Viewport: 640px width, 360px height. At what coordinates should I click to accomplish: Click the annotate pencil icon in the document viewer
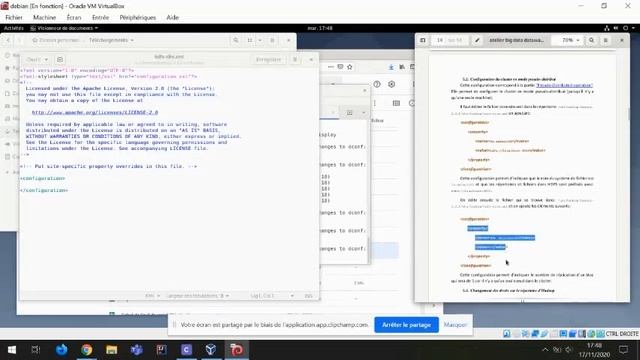tap(477, 40)
